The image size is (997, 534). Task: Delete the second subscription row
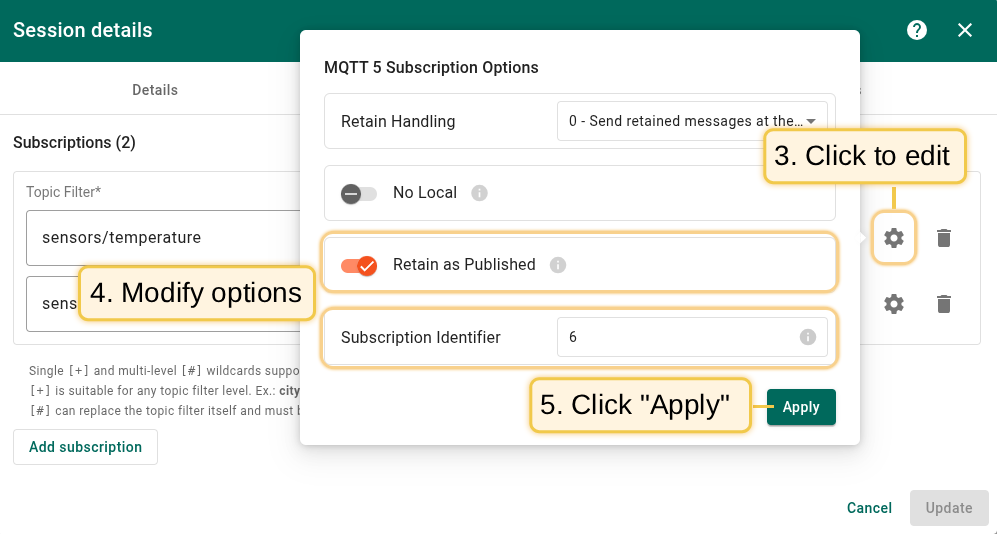pyautogui.click(x=943, y=304)
